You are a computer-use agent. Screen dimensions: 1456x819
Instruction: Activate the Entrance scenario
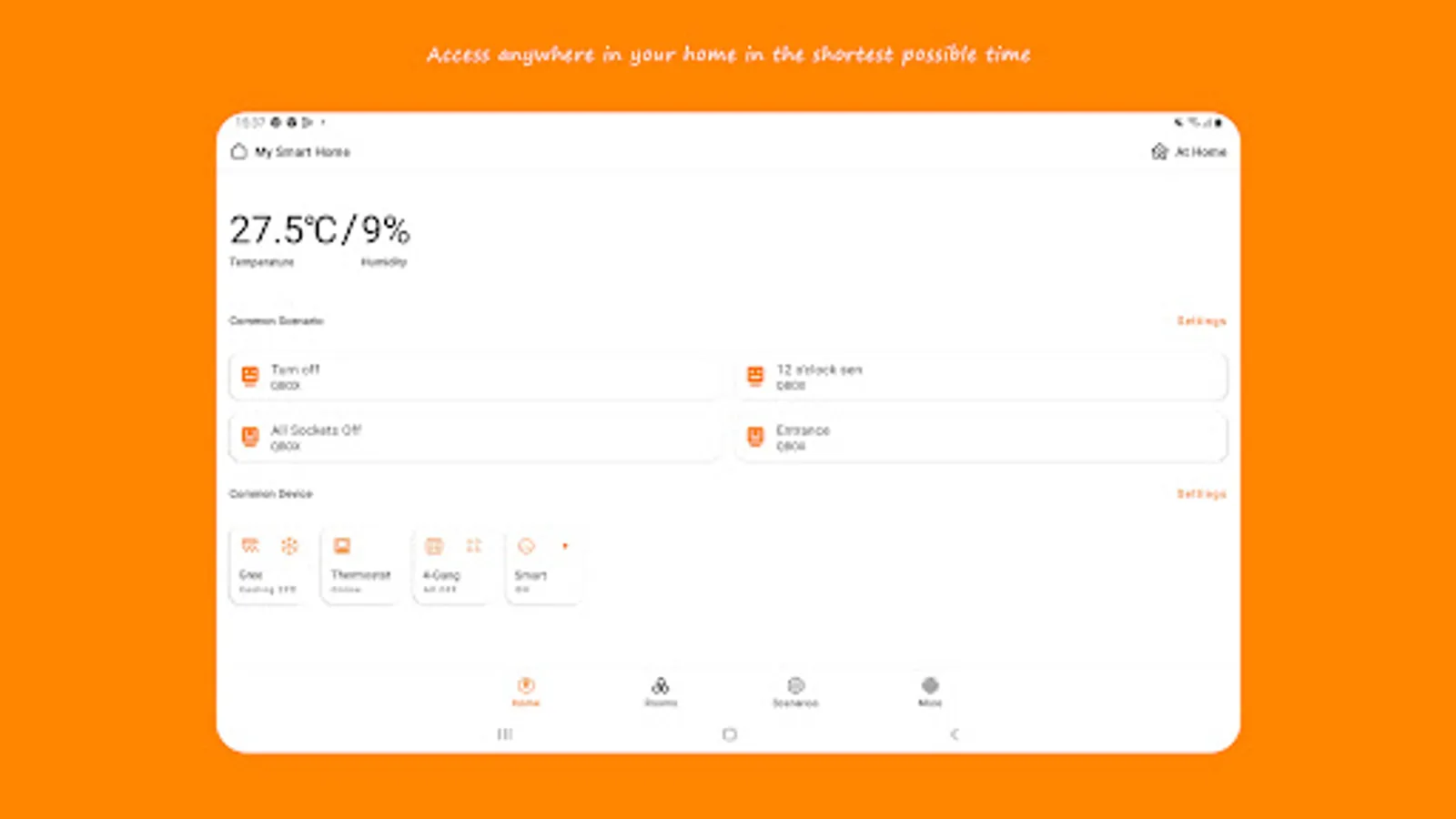tap(981, 438)
